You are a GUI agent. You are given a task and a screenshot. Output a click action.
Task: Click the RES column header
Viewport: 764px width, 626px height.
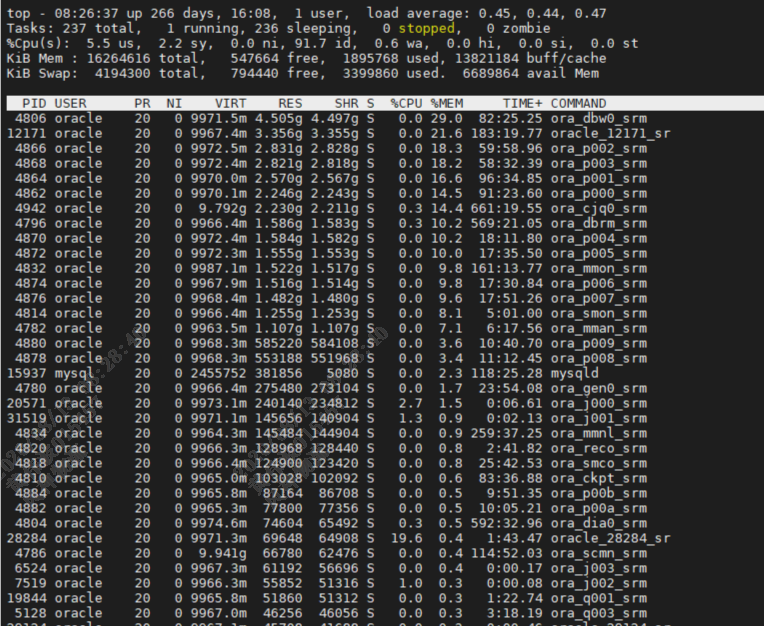coord(290,103)
